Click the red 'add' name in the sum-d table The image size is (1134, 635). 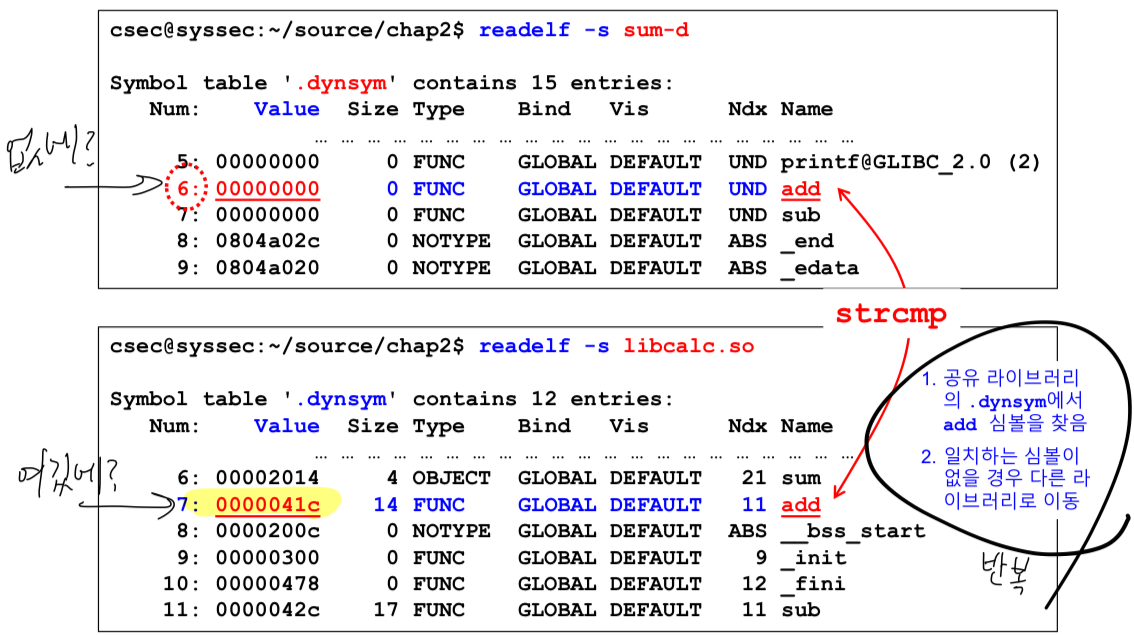click(801, 189)
